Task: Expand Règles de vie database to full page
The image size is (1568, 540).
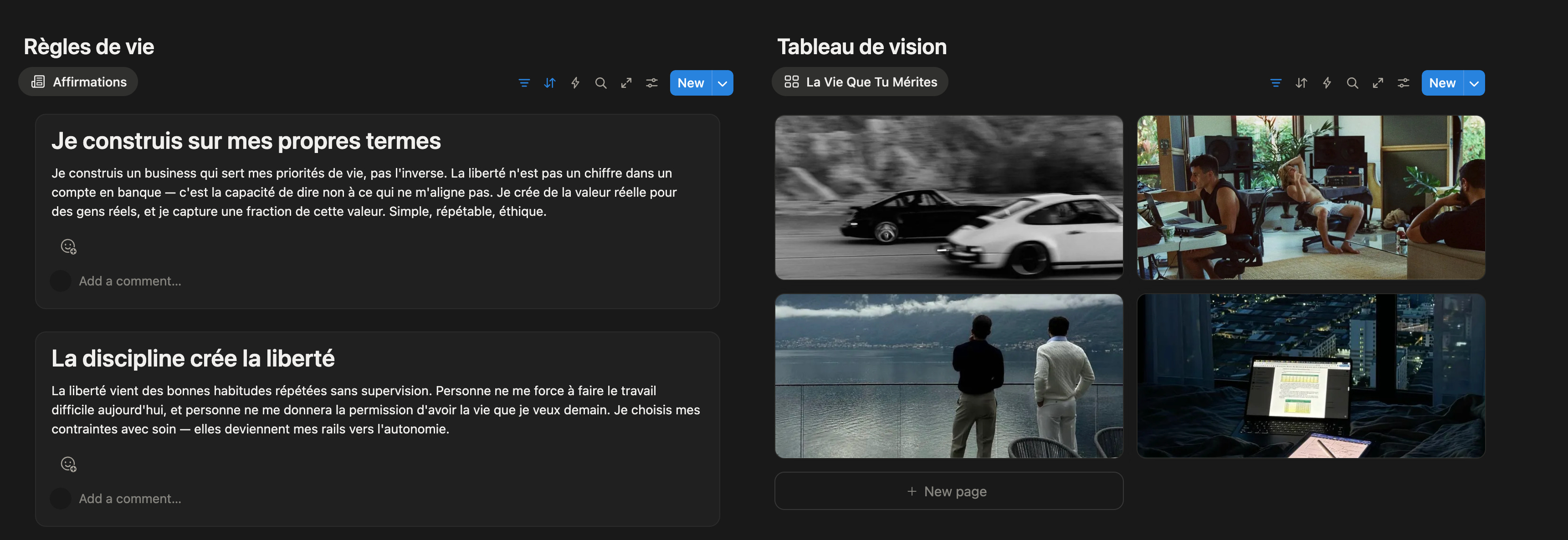Action: pos(626,83)
